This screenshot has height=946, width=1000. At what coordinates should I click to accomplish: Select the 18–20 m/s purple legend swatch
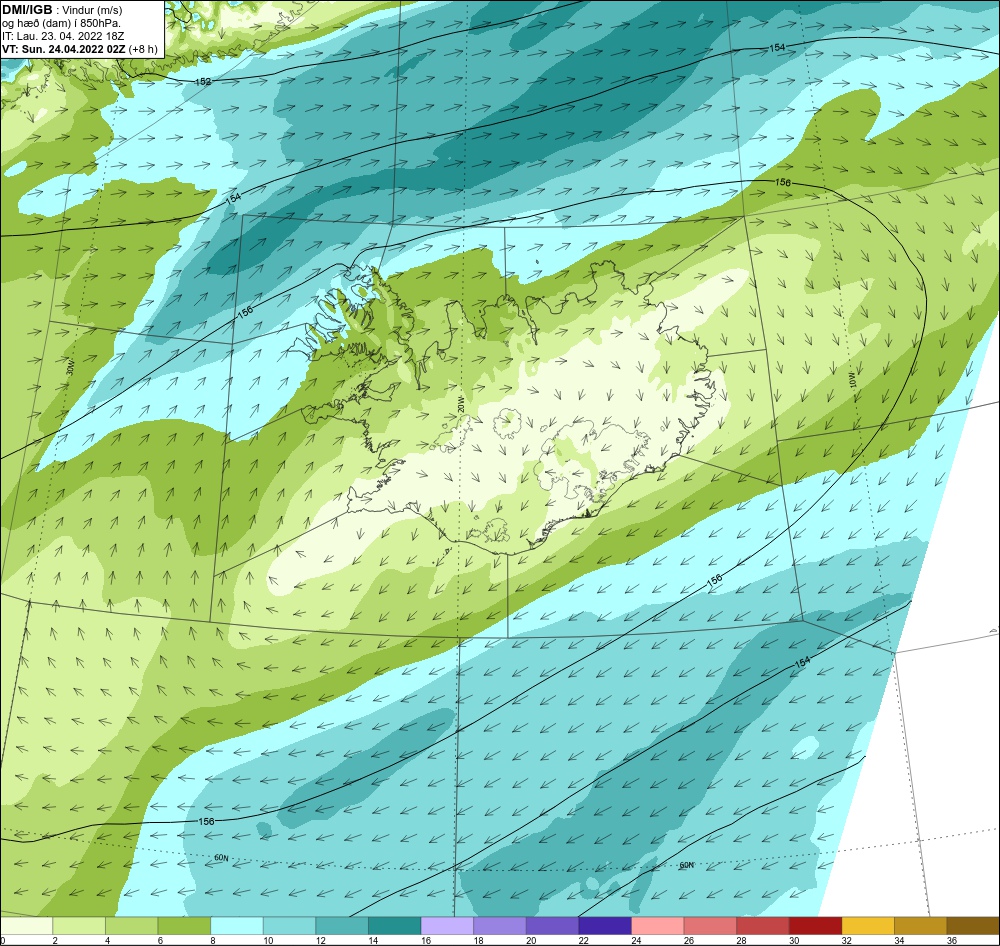[500, 926]
